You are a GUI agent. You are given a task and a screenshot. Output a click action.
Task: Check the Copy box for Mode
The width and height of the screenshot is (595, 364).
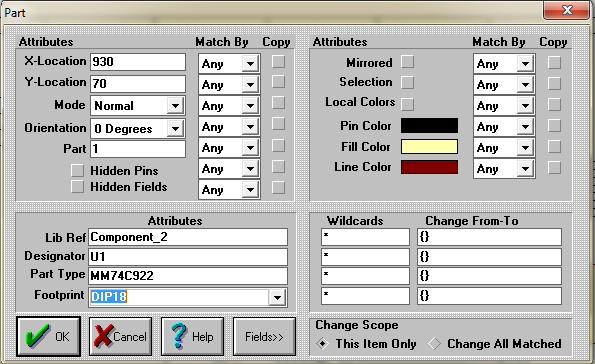click(279, 102)
